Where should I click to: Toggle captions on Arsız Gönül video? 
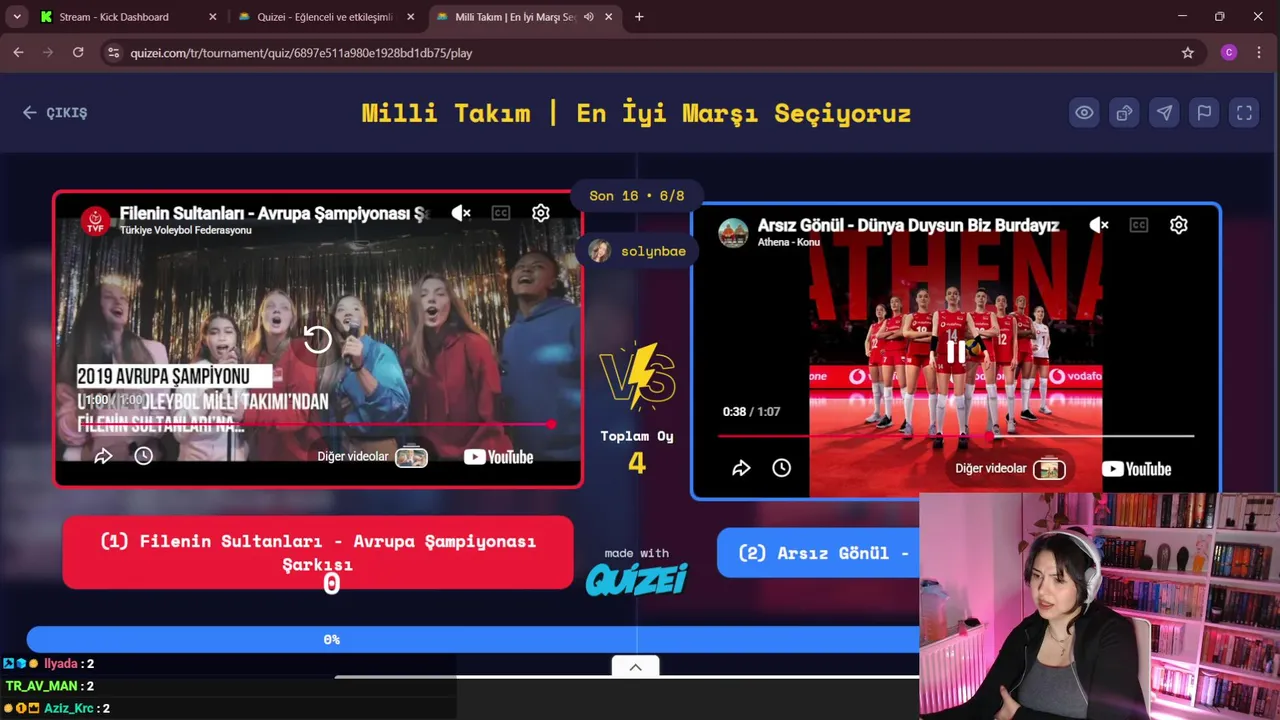coord(1139,225)
